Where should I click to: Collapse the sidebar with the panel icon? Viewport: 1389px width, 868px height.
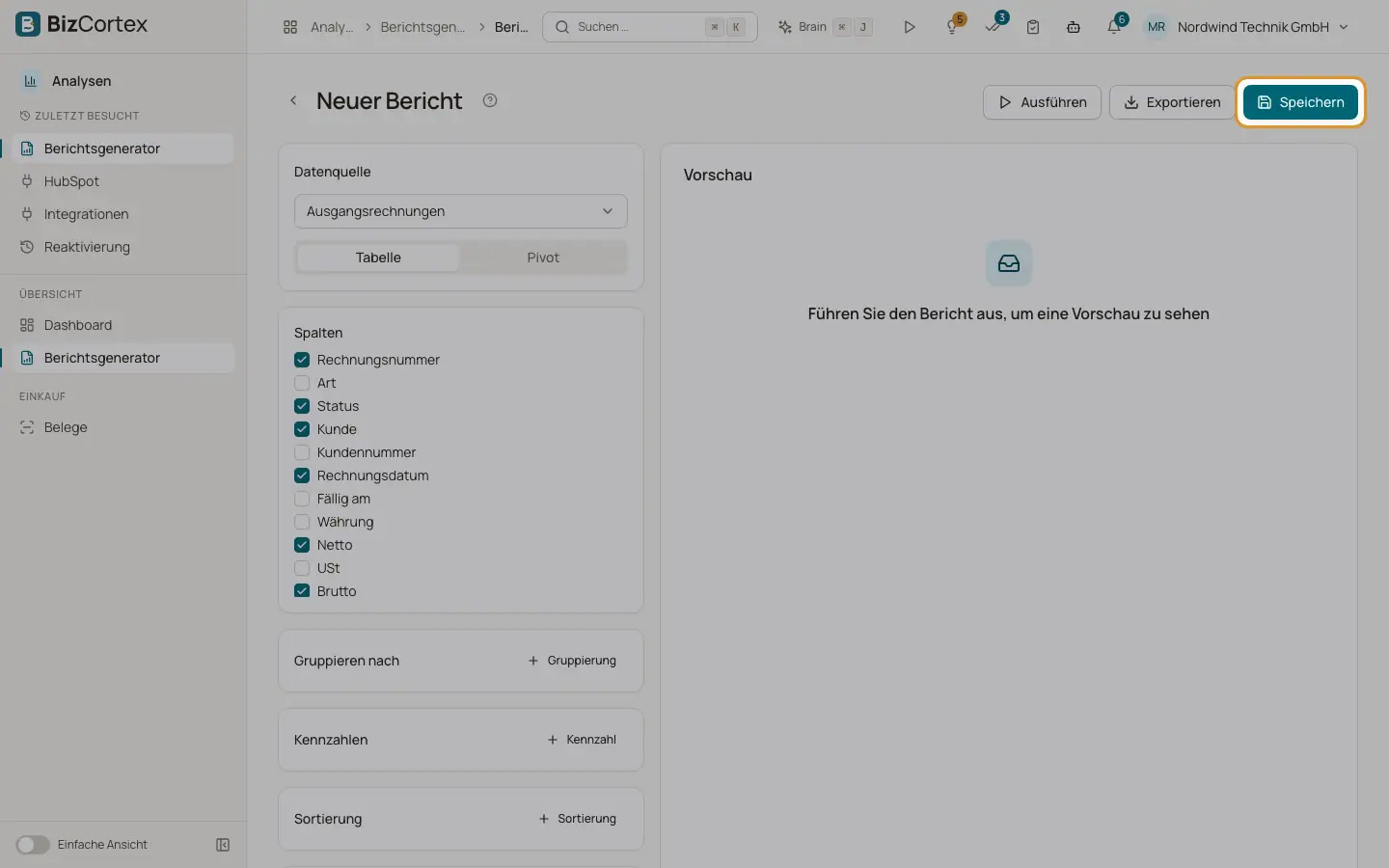pyautogui.click(x=223, y=845)
